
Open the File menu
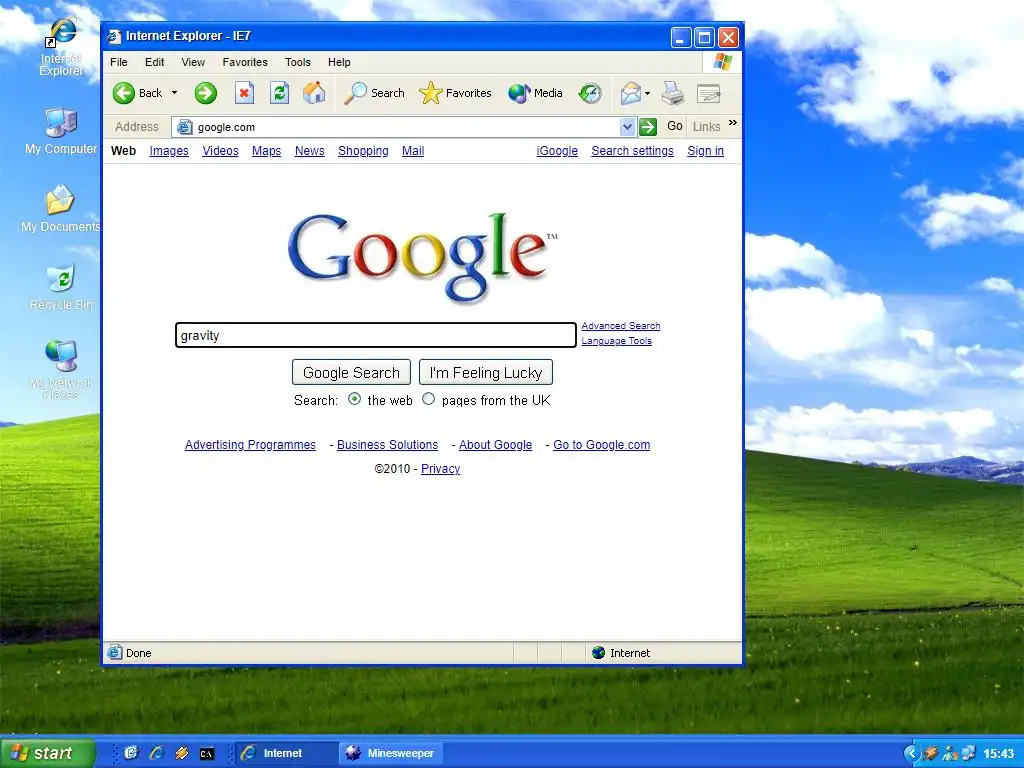(119, 62)
